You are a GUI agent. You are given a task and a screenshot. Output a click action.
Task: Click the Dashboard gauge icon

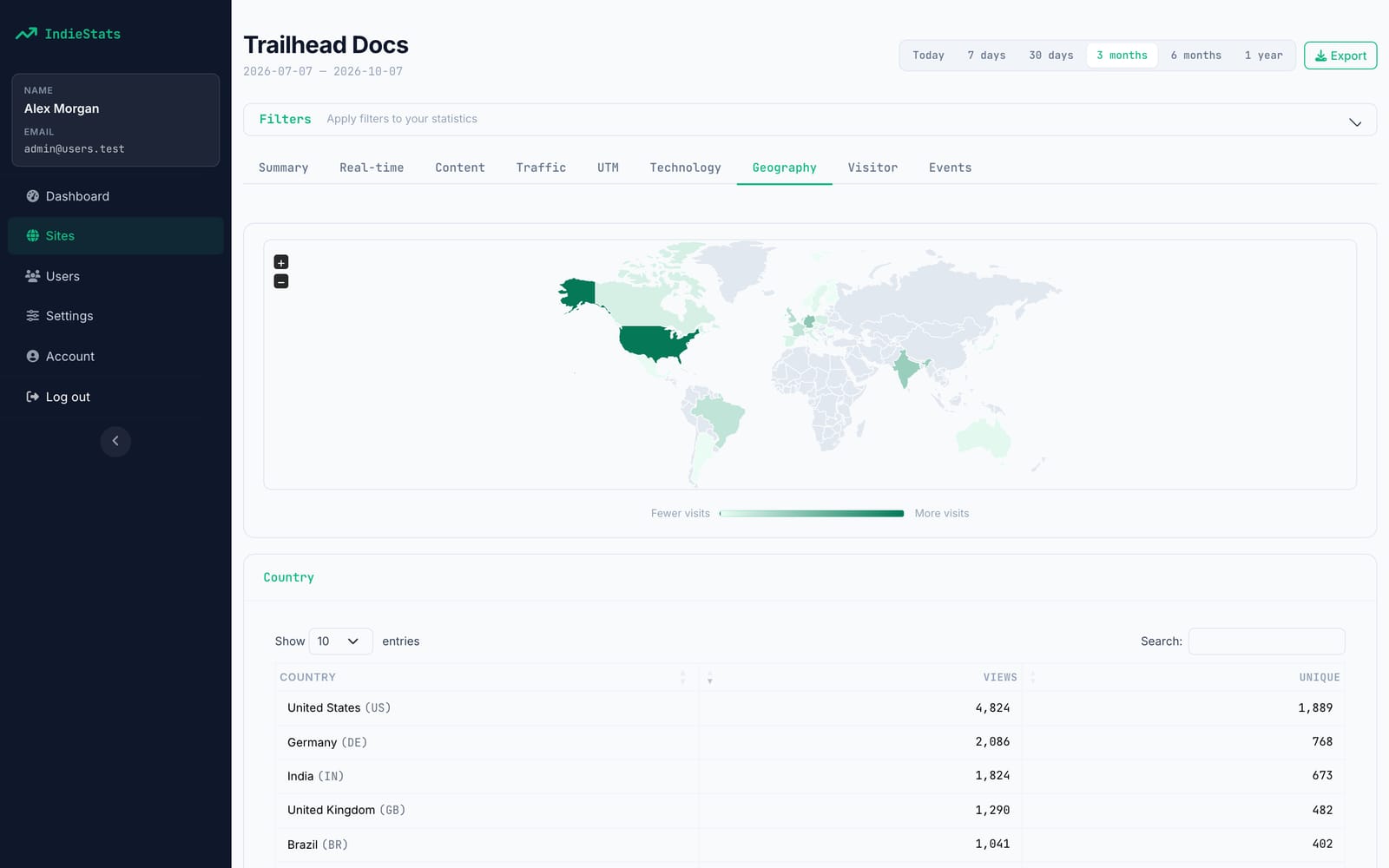pos(33,196)
